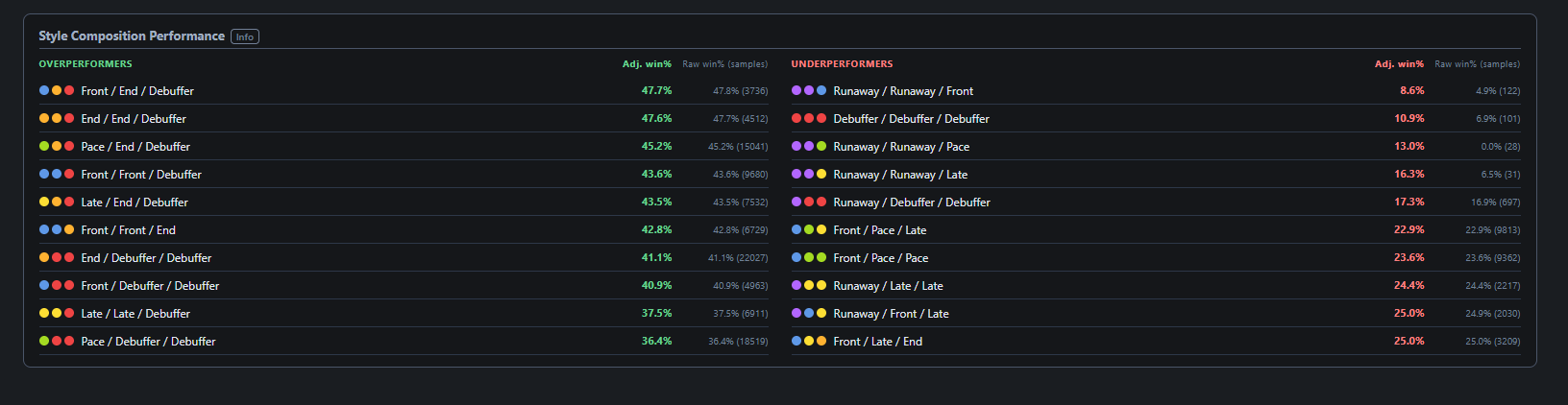Click the dots icon beside Front / Debuffer / Debuffer
The height and width of the screenshot is (405, 1568).
[57, 286]
